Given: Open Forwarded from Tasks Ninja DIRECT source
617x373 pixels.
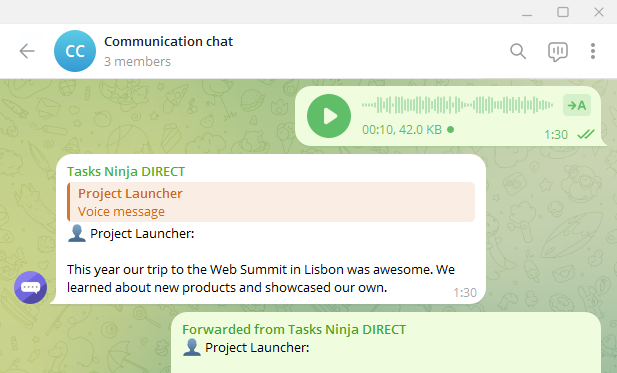Looking at the screenshot, I should point(294,329).
